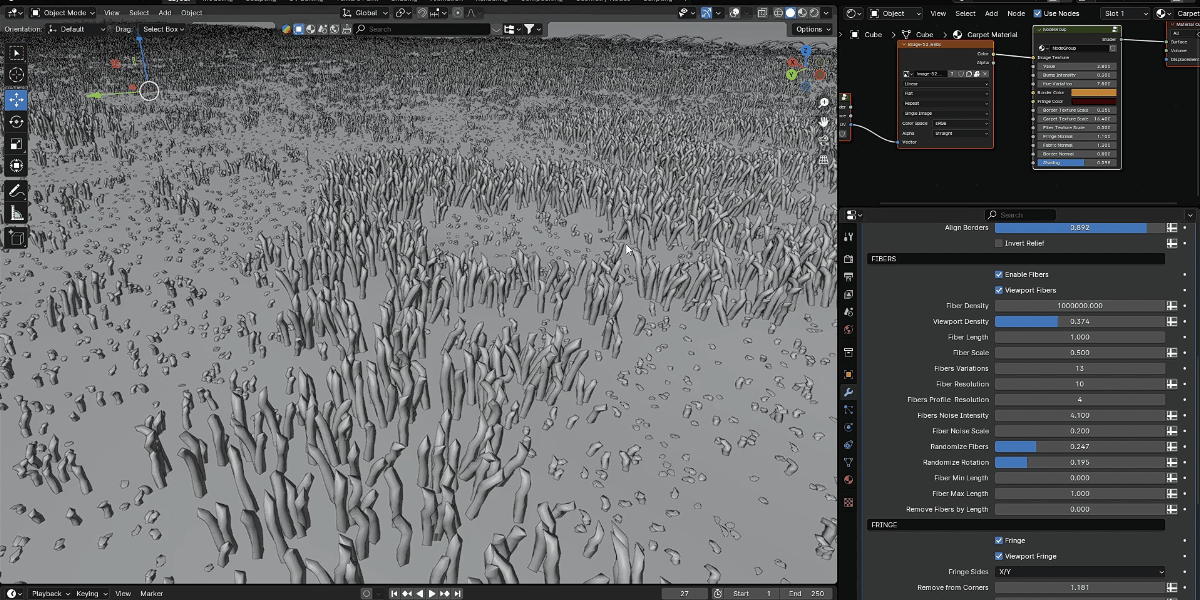Viewport: 1200px width, 600px height.
Task: Open the viewport Object menu
Action: [x=191, y=13]
